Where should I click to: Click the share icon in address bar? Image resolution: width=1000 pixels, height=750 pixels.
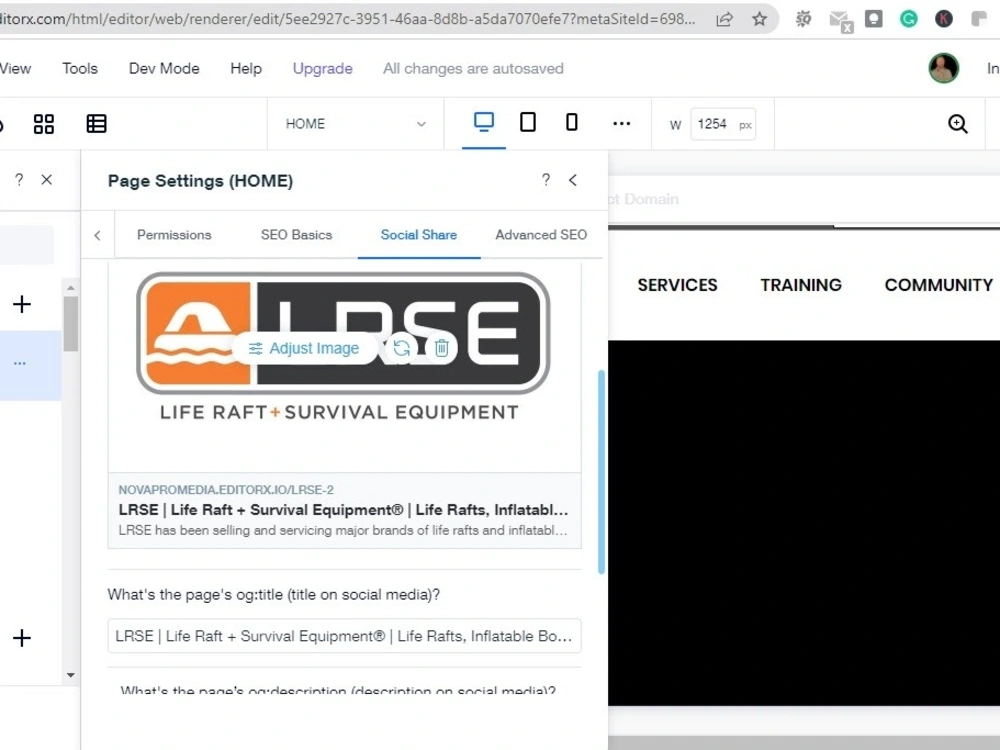724,19
